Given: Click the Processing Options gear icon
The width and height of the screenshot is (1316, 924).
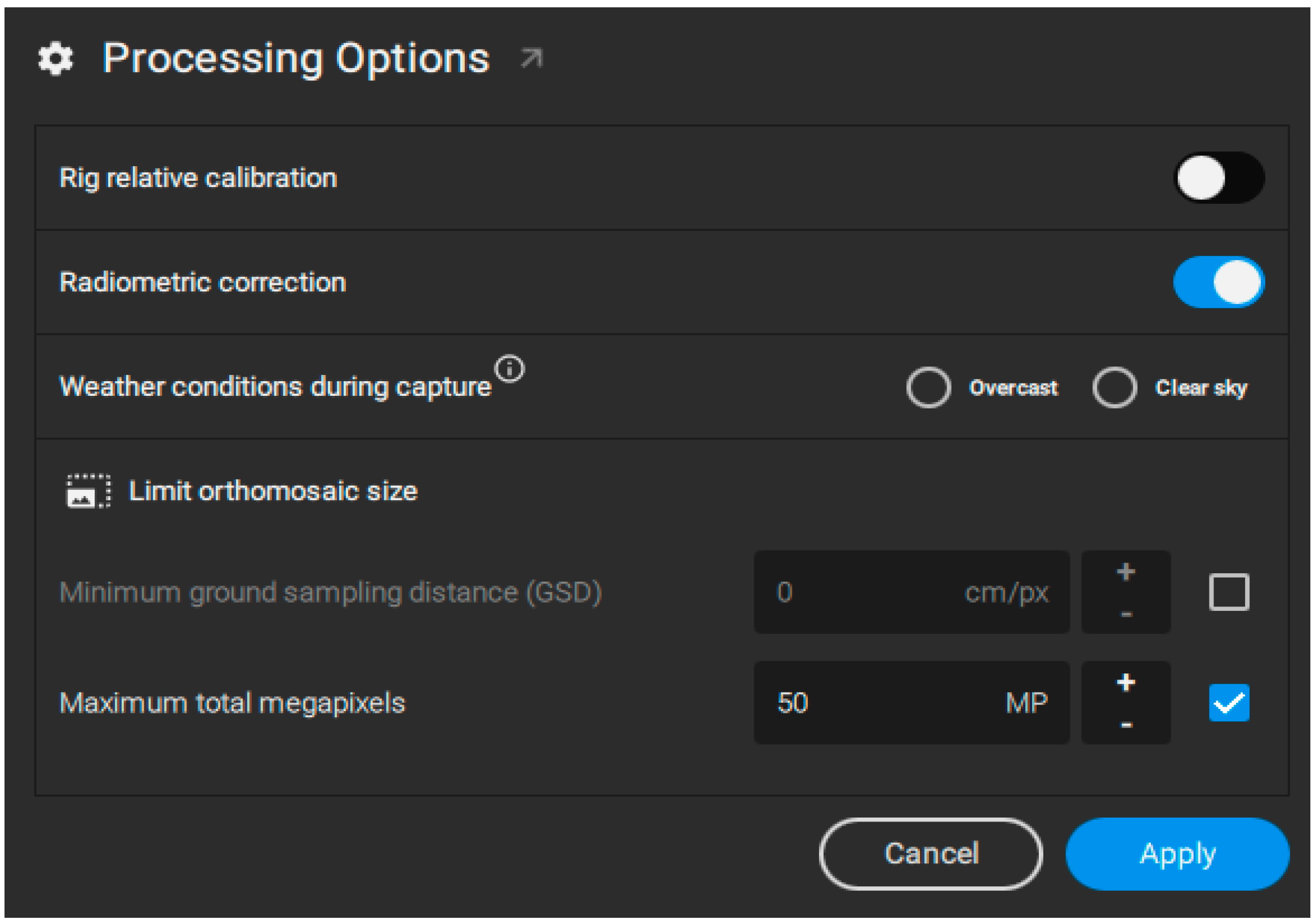Looking at the screenshot, I should point(56,59).
